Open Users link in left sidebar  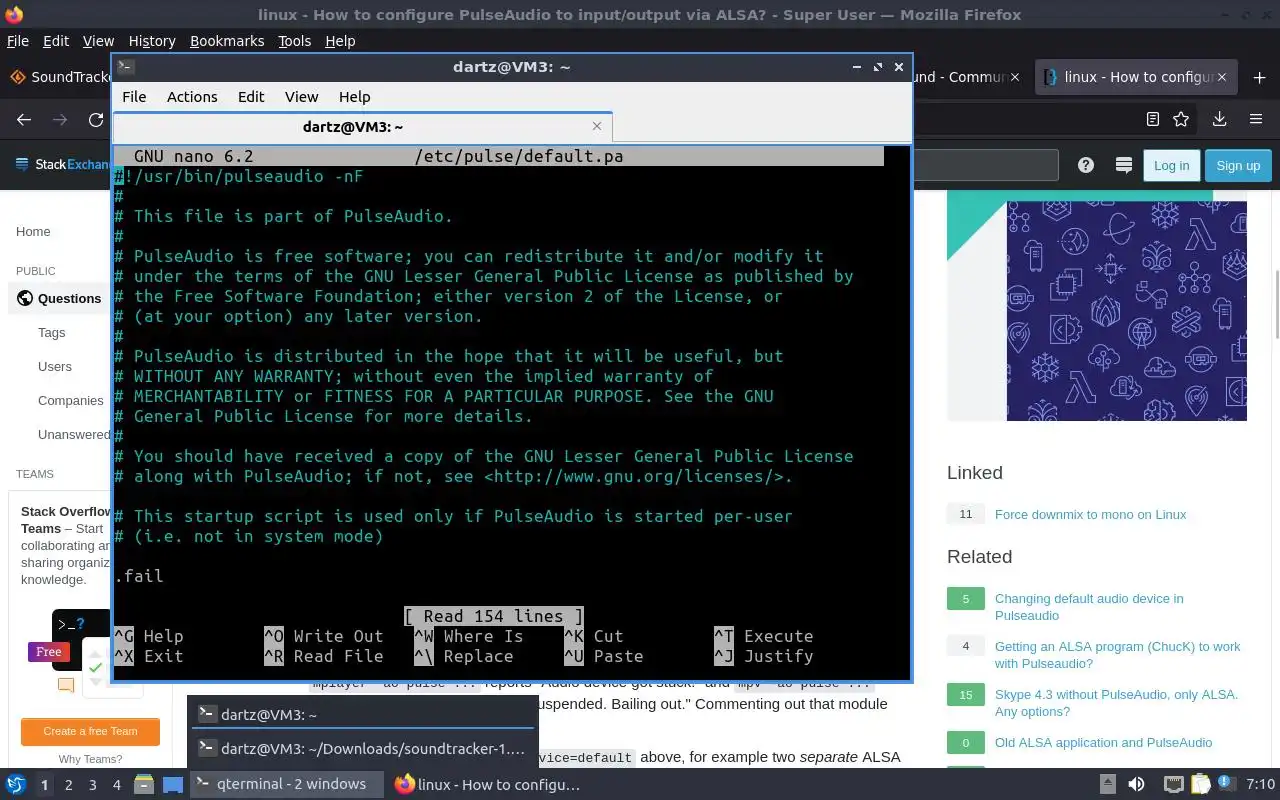point(55,366)
